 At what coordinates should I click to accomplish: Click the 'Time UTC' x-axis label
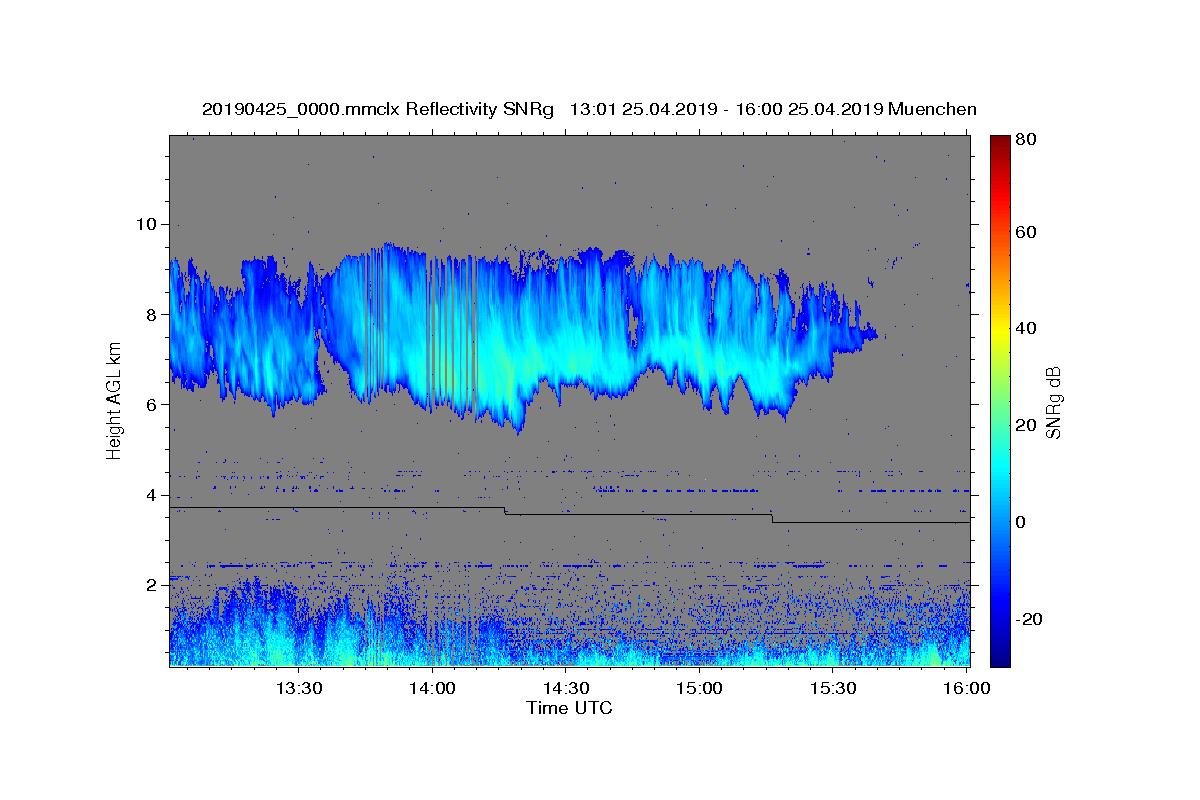pos(569,708)
